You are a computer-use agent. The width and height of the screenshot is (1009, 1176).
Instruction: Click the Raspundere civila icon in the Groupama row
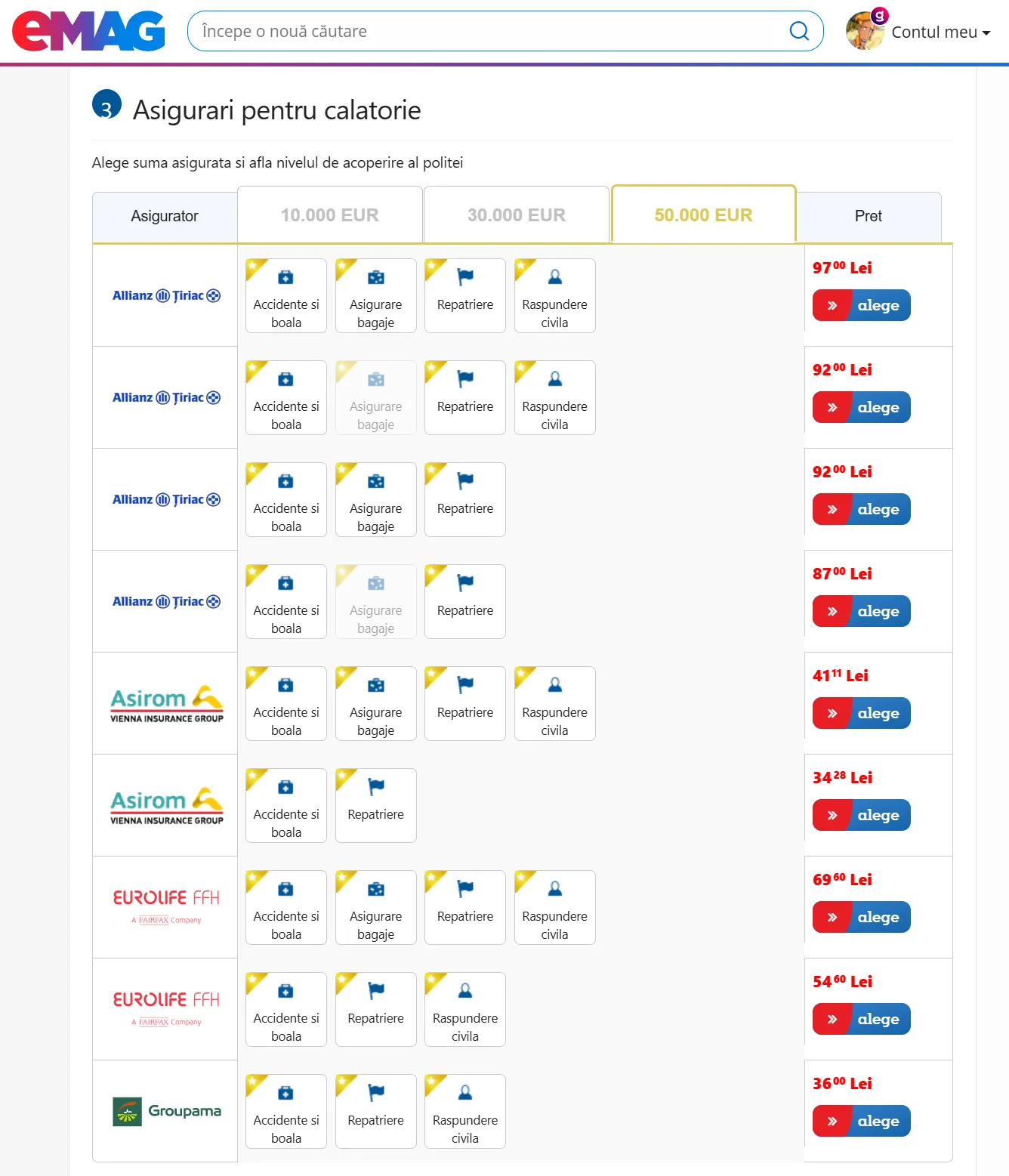point(465,1093)
